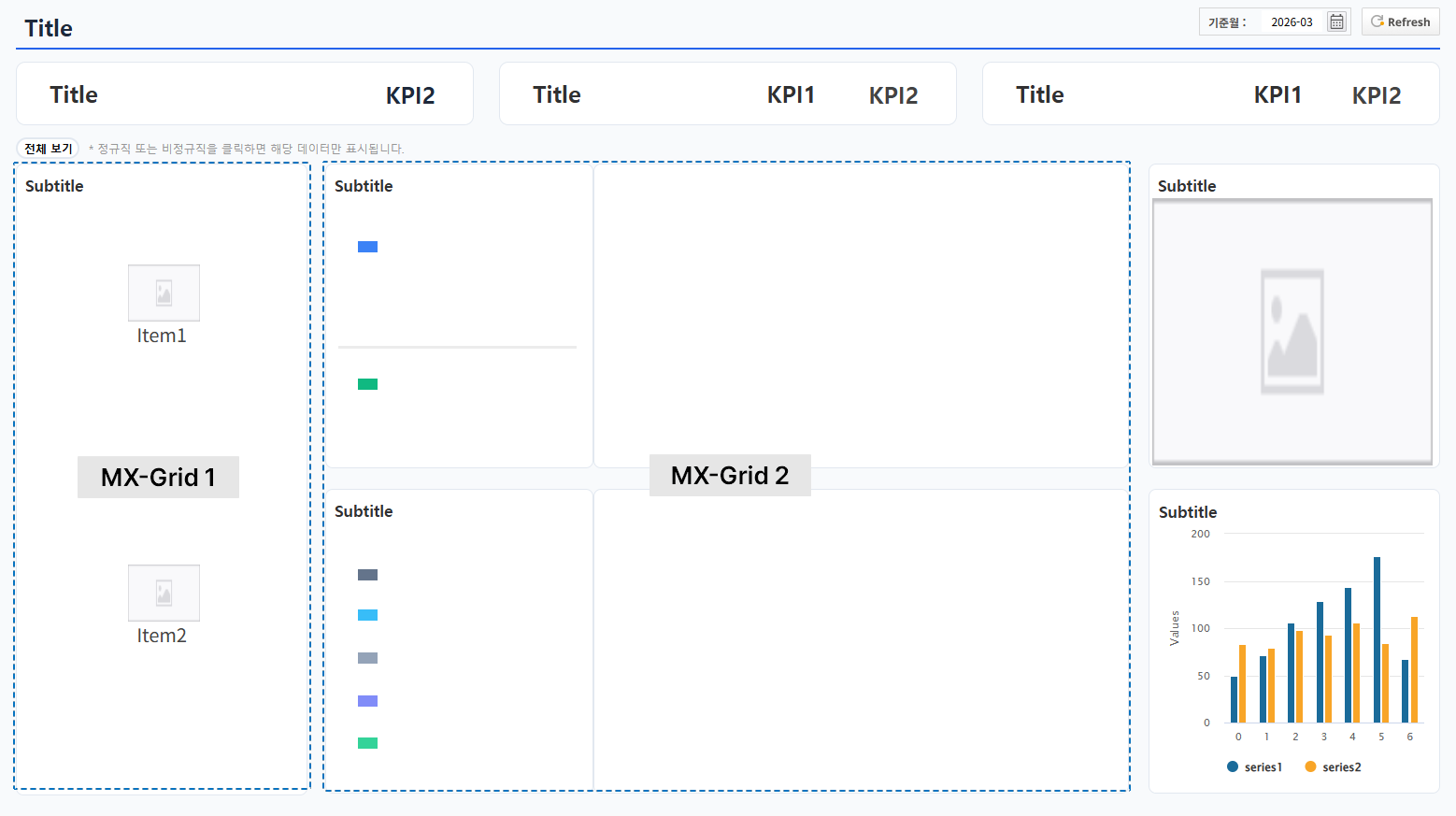This screenshot has width=1456, height=816.
Task: Click the green swatch below the divider
Action: [x=367, y=384]
